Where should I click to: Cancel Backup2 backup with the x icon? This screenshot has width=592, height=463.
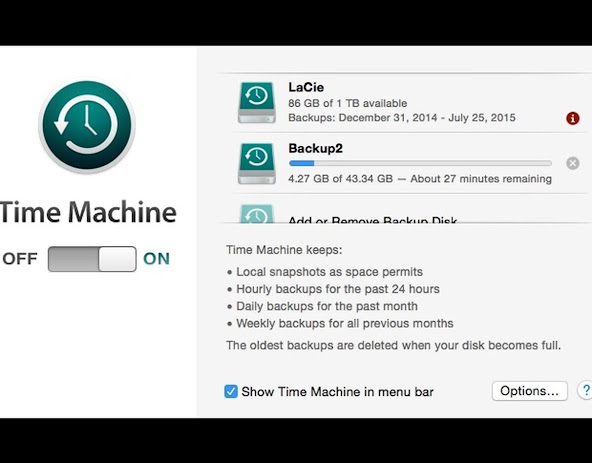point(573,163)
